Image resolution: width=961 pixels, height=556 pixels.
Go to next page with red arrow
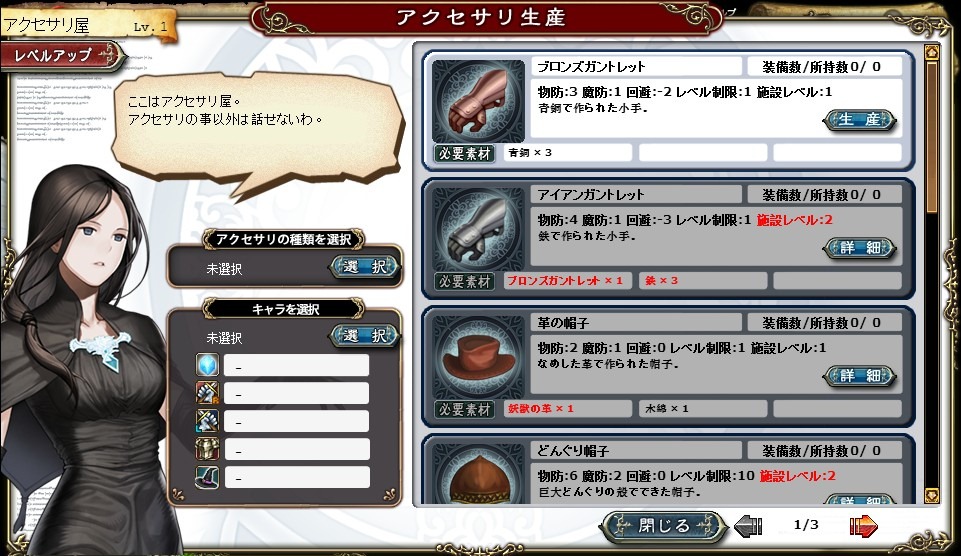pyautogui.click(x=863, y=526)
